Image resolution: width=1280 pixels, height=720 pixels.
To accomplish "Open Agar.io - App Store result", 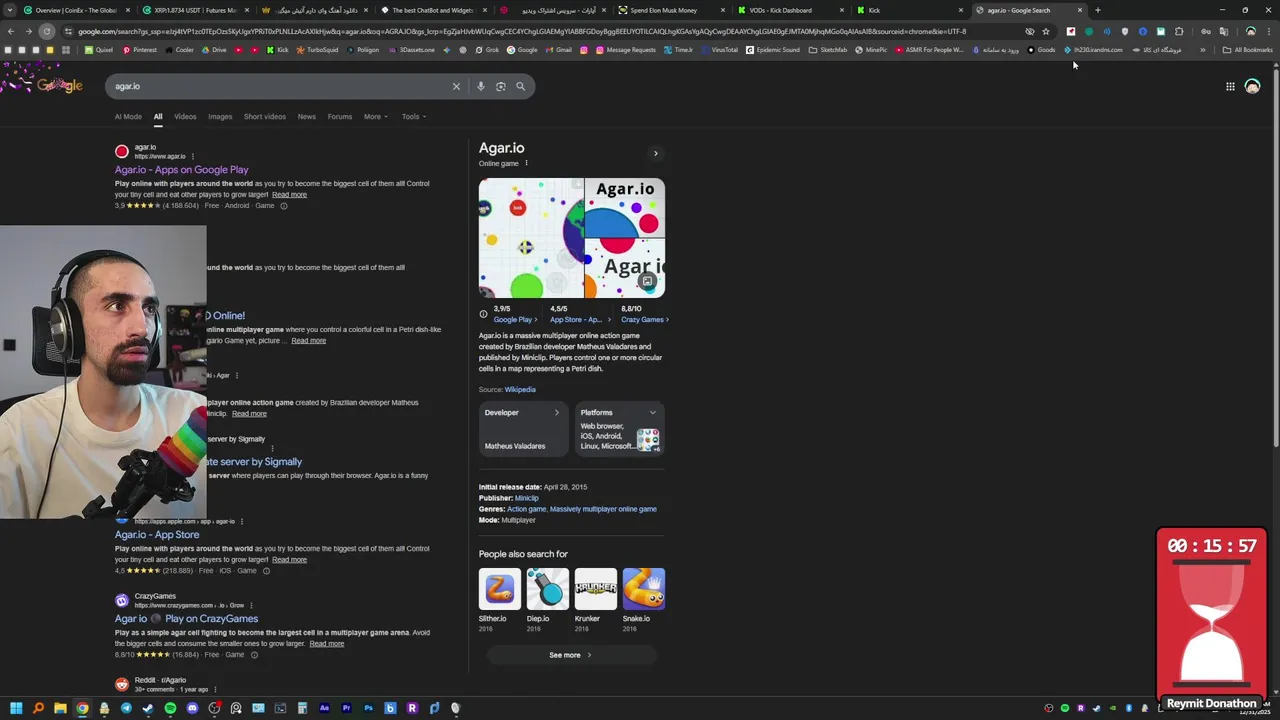I will click(157, 535).
